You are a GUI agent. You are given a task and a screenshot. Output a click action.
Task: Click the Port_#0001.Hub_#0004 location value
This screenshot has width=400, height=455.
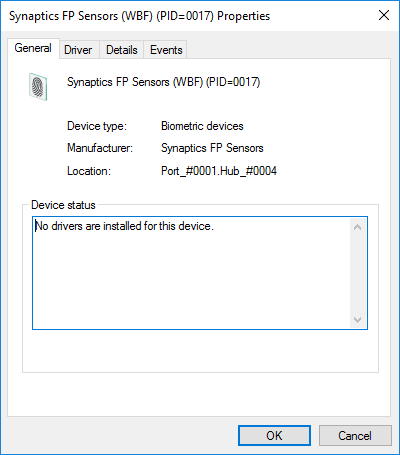click(219, 171)
